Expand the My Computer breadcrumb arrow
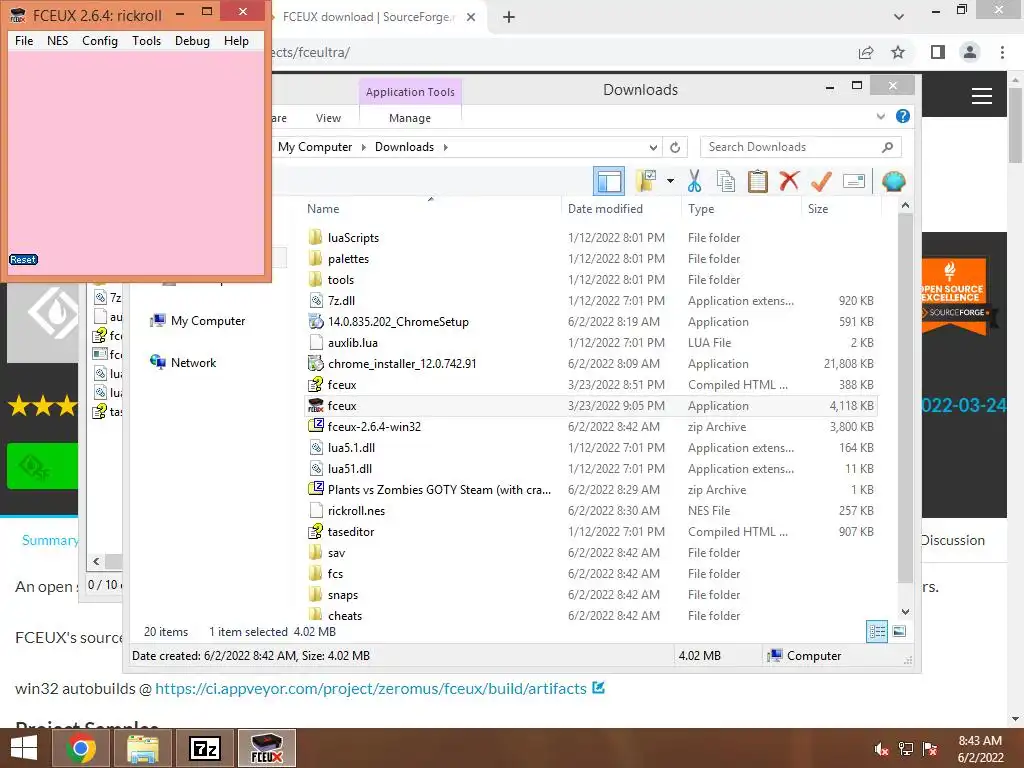This screenshot has width=1024, height=768. point(364,148)
